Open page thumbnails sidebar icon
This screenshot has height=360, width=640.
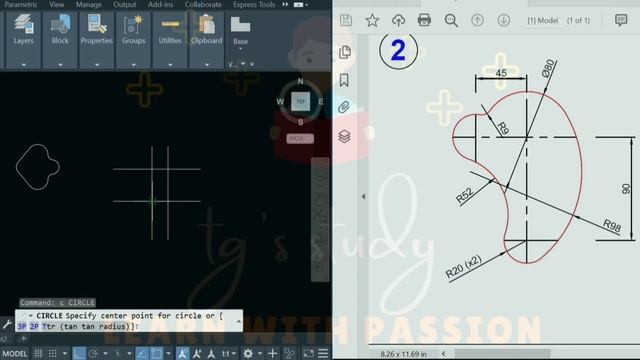(x=345, y=52)
